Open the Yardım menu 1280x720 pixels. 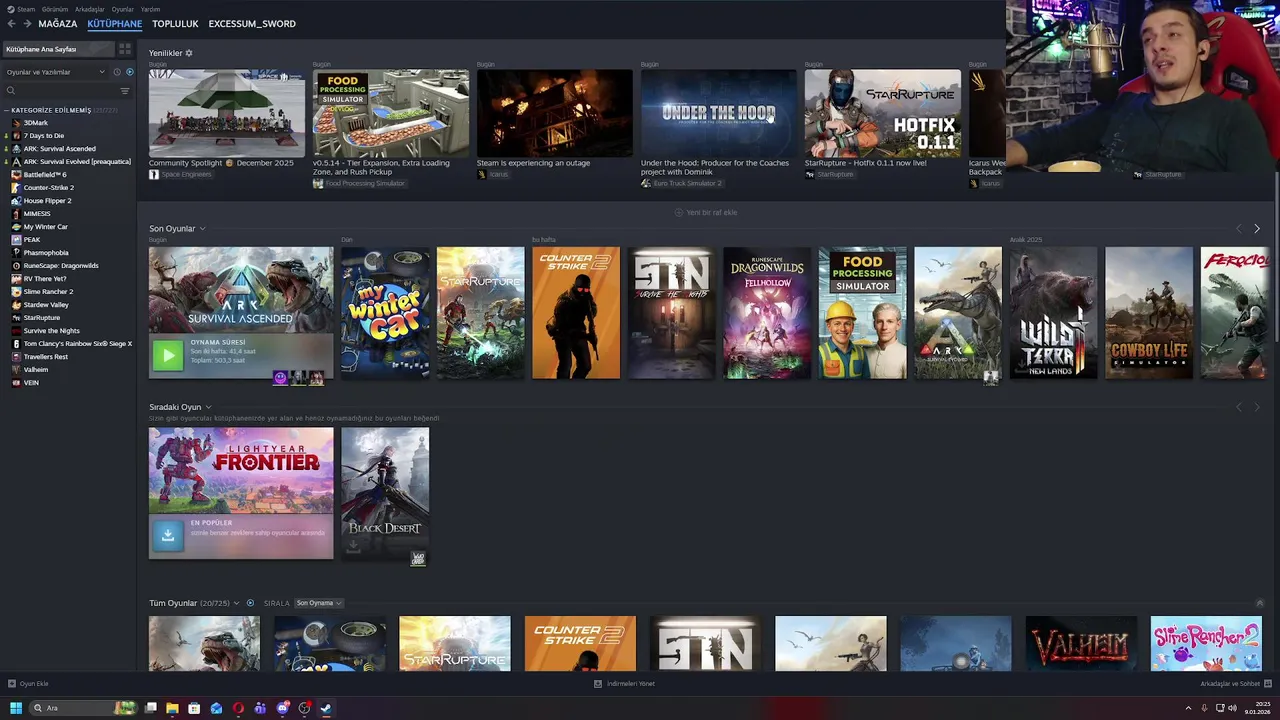point(149,9)
